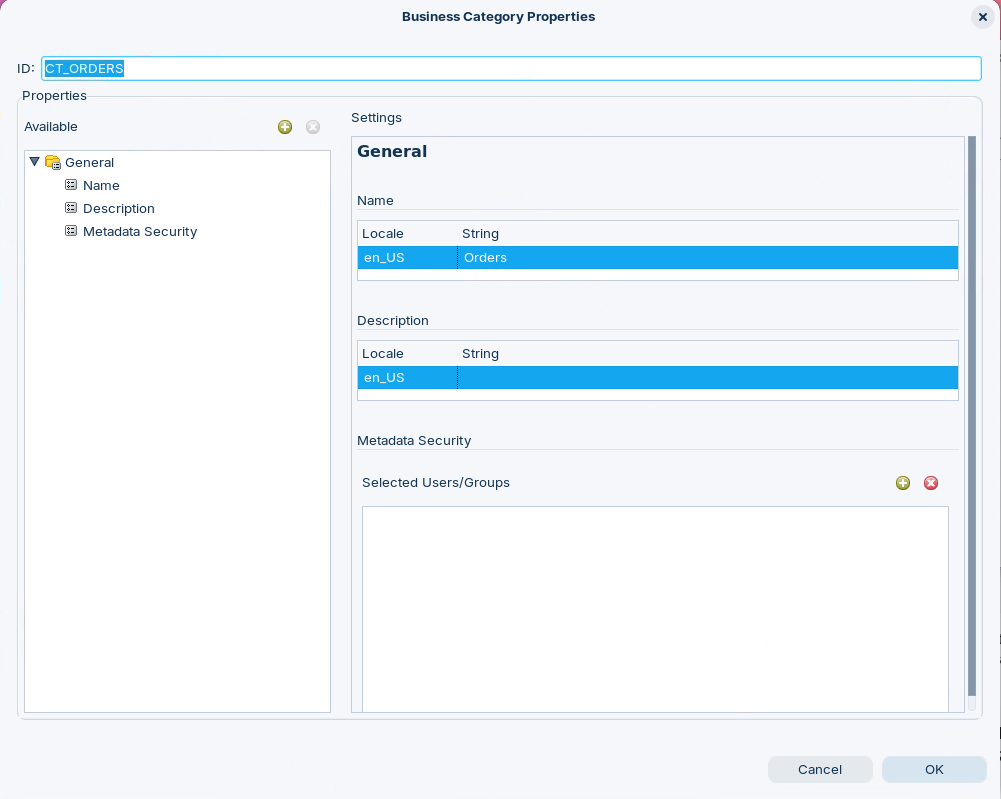
Task: Click the ID text field
Action: (x=511, y=68)
